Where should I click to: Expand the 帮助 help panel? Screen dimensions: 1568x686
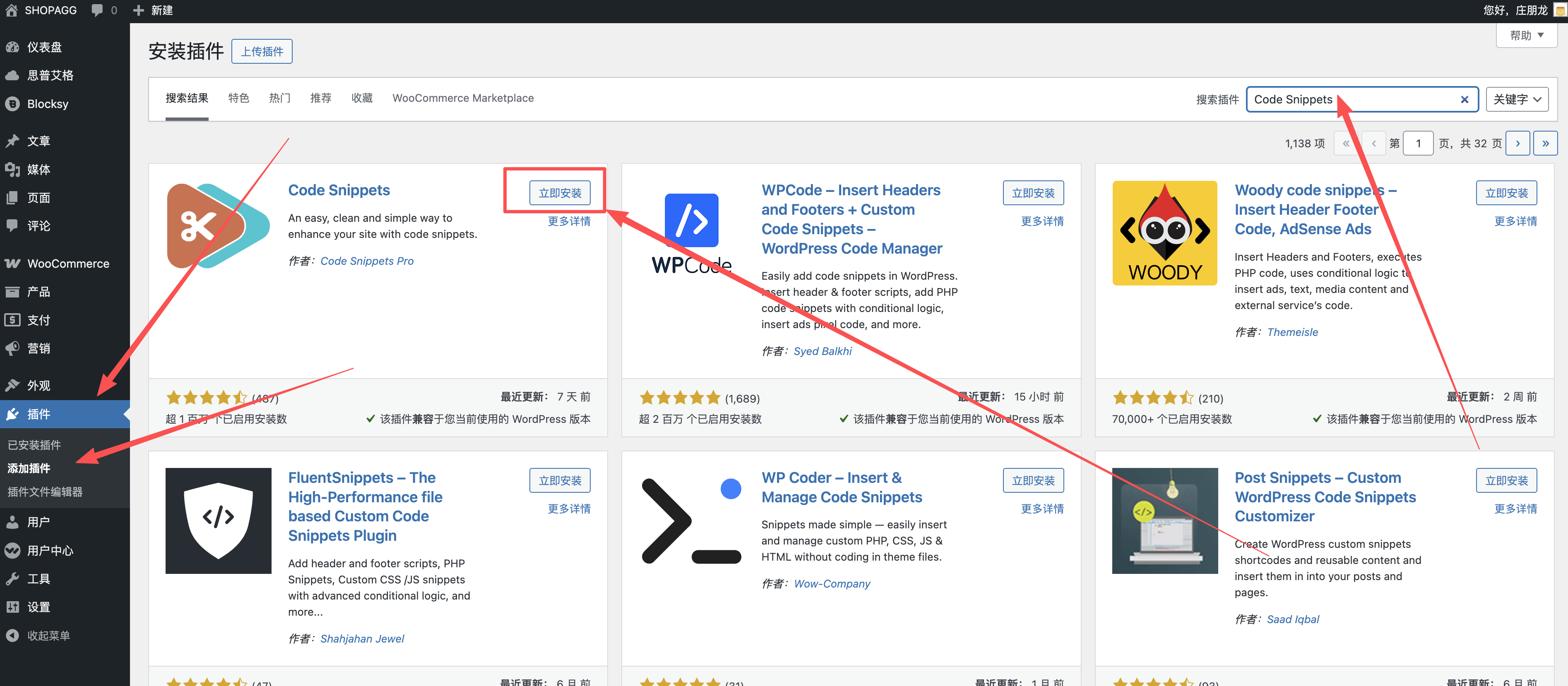coord(1527,35)
